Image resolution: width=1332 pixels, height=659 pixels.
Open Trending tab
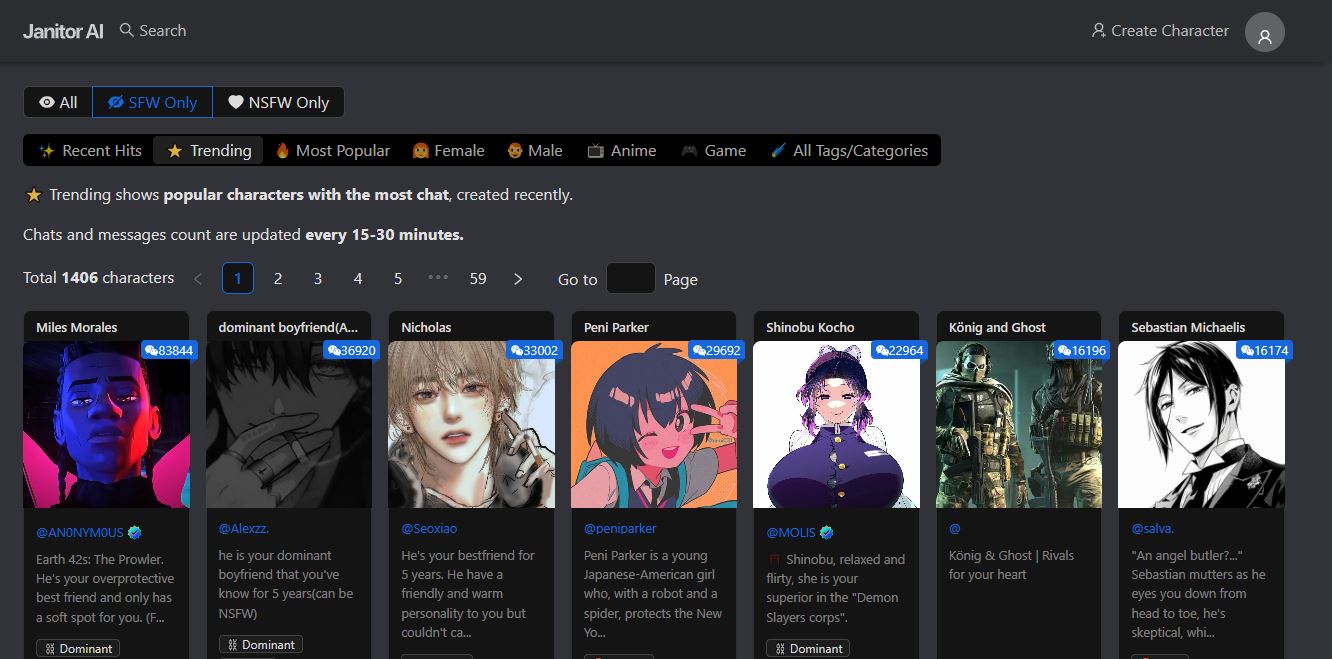click(209, 151)
